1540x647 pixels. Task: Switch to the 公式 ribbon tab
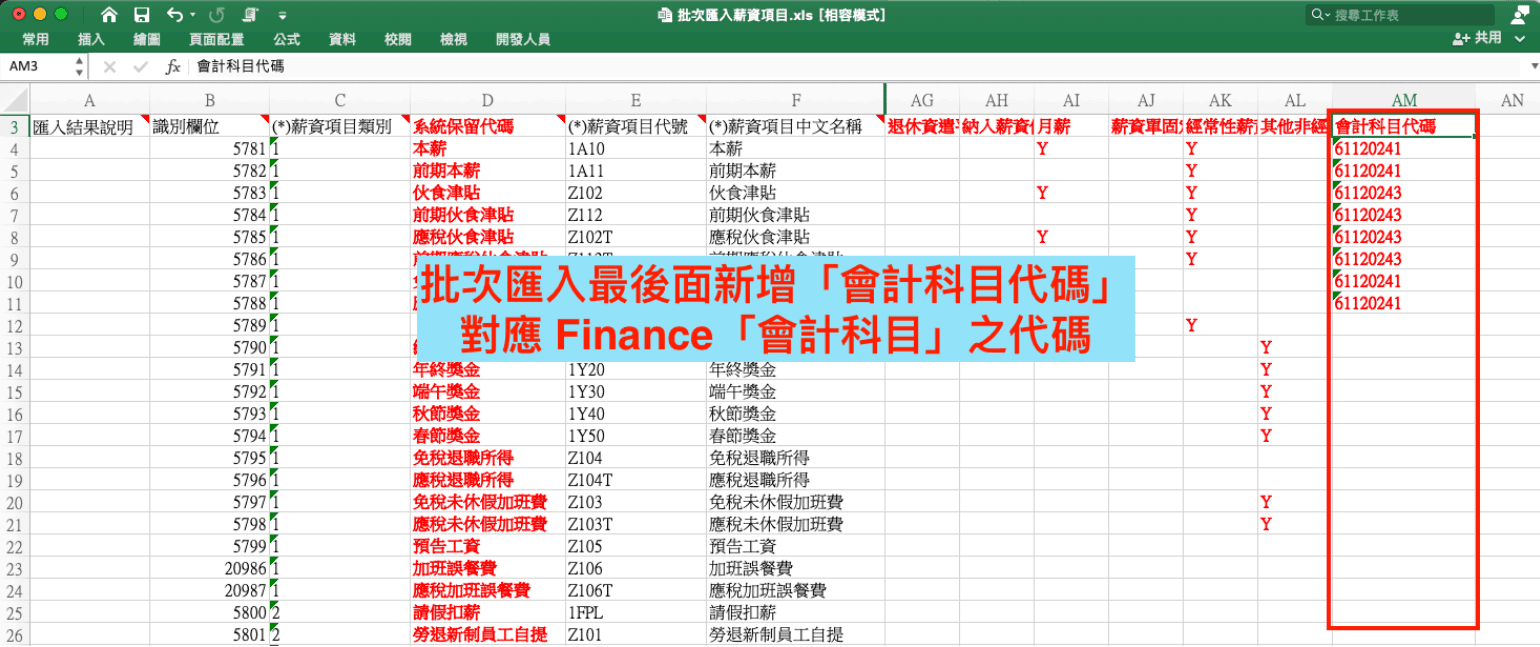286,39
